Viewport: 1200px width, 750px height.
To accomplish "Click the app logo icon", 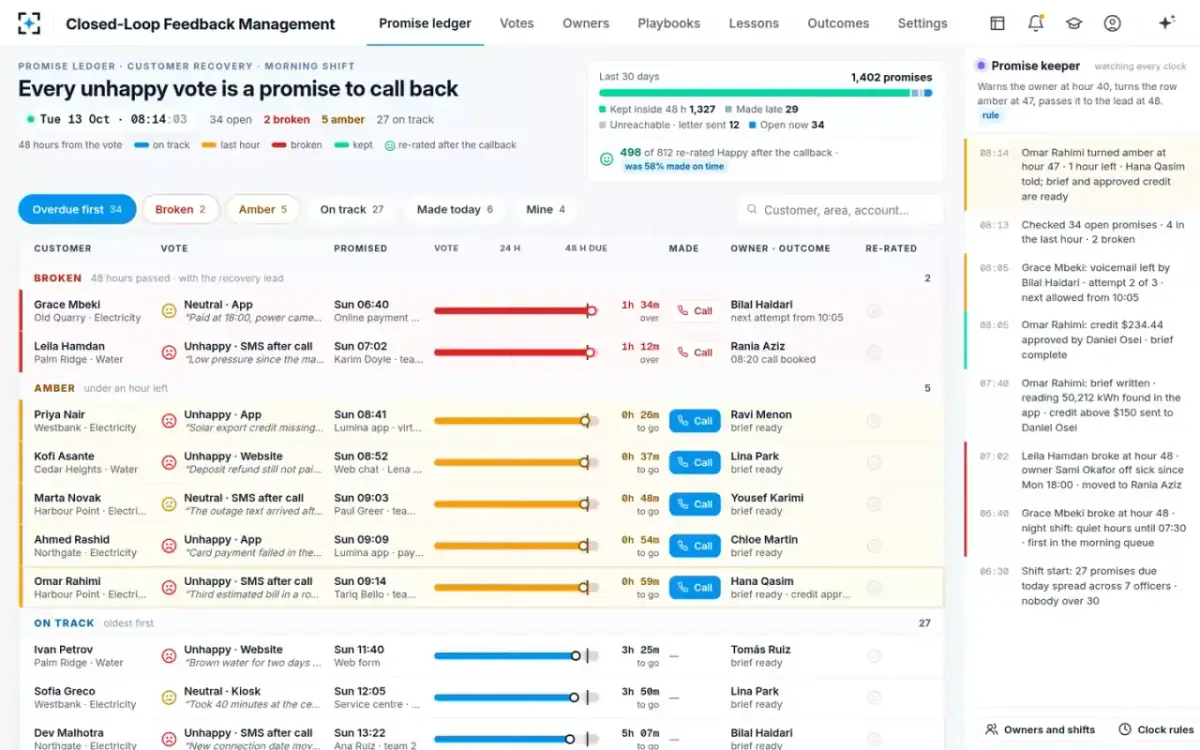I will (29, 23).
